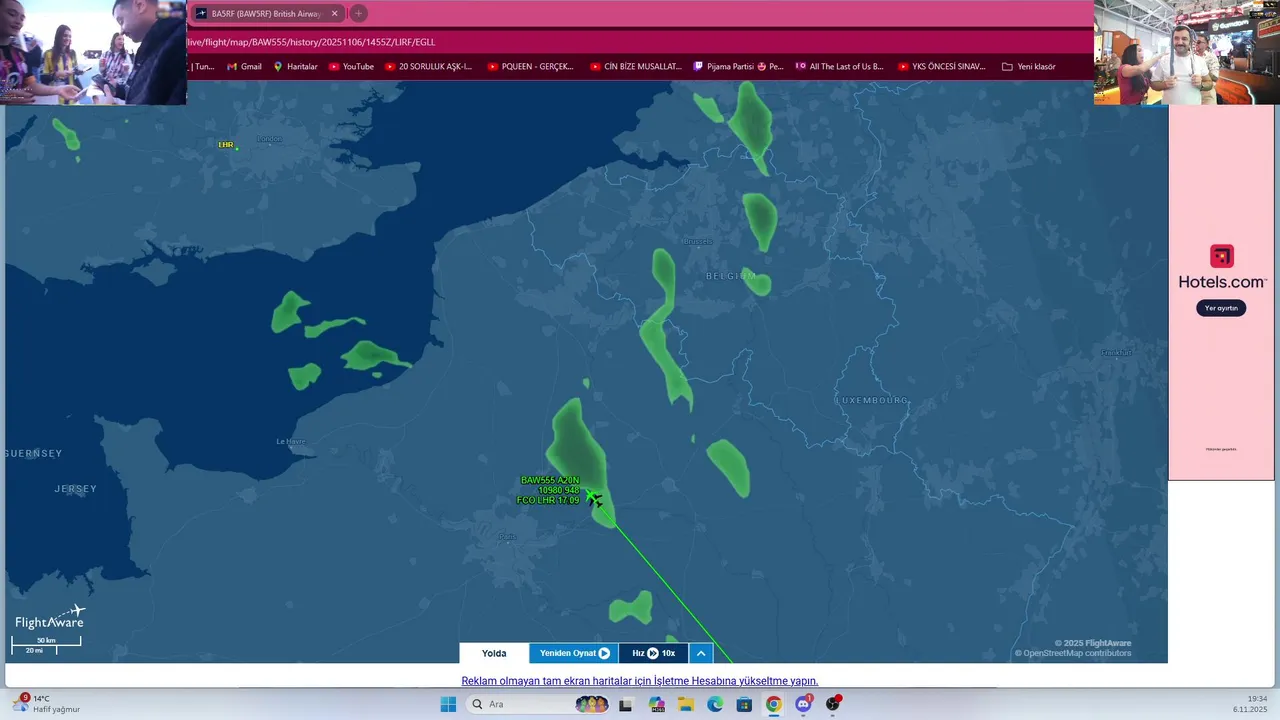
Task: Open Microsoft Store from the taskbar
Action: click(x=744, y=704)
